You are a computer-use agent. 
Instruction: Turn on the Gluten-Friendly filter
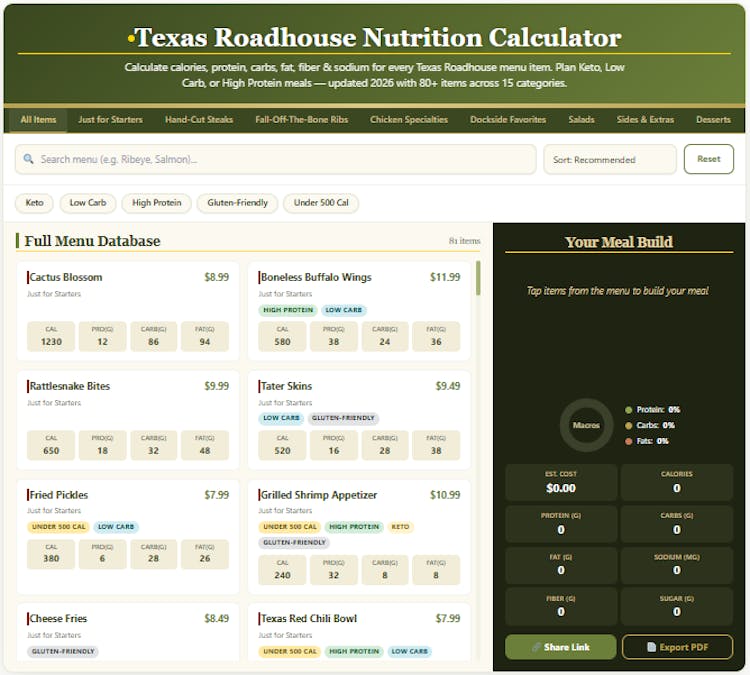point(237,203)
